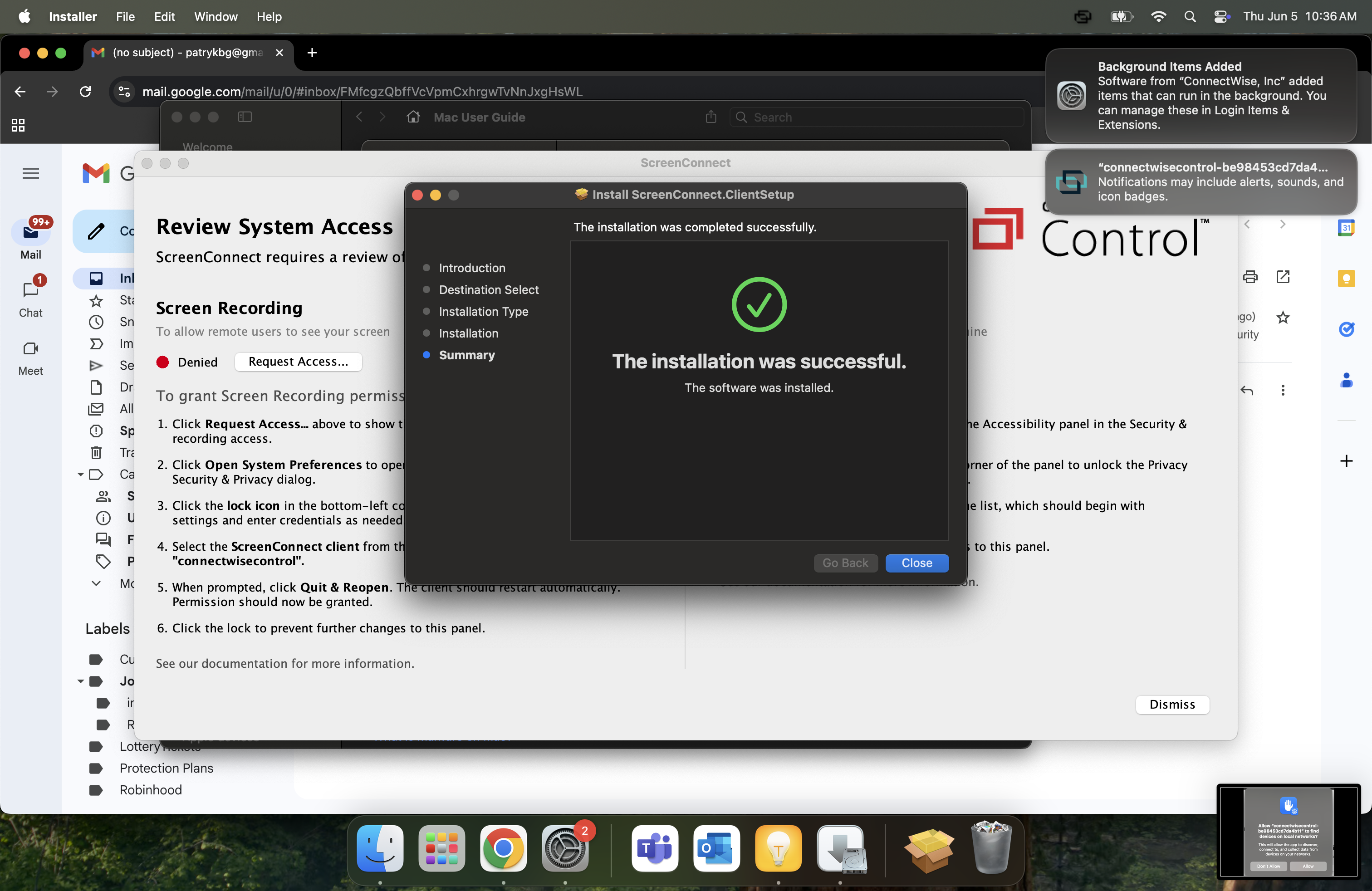
Task: Open the File menu in menu bar
Action: click(125, 17)
